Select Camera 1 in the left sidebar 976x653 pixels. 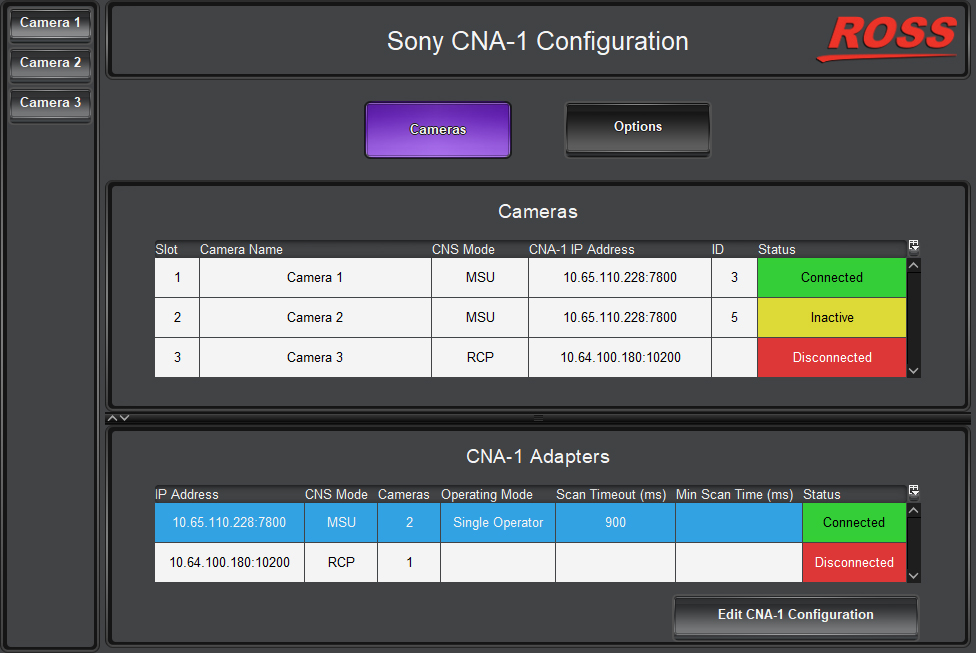coord(51,23)
